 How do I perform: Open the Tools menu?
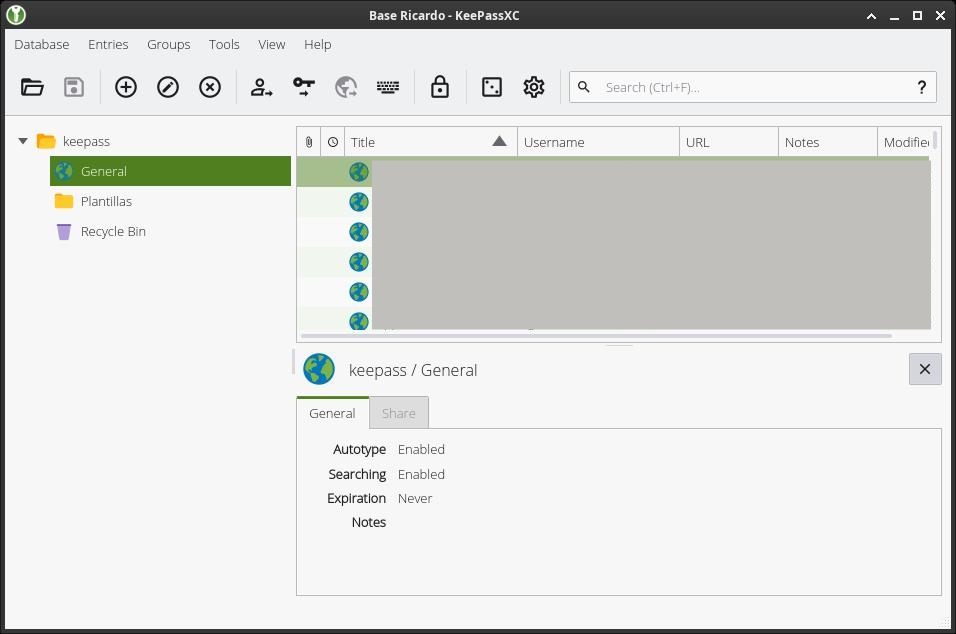pos(224,45)
